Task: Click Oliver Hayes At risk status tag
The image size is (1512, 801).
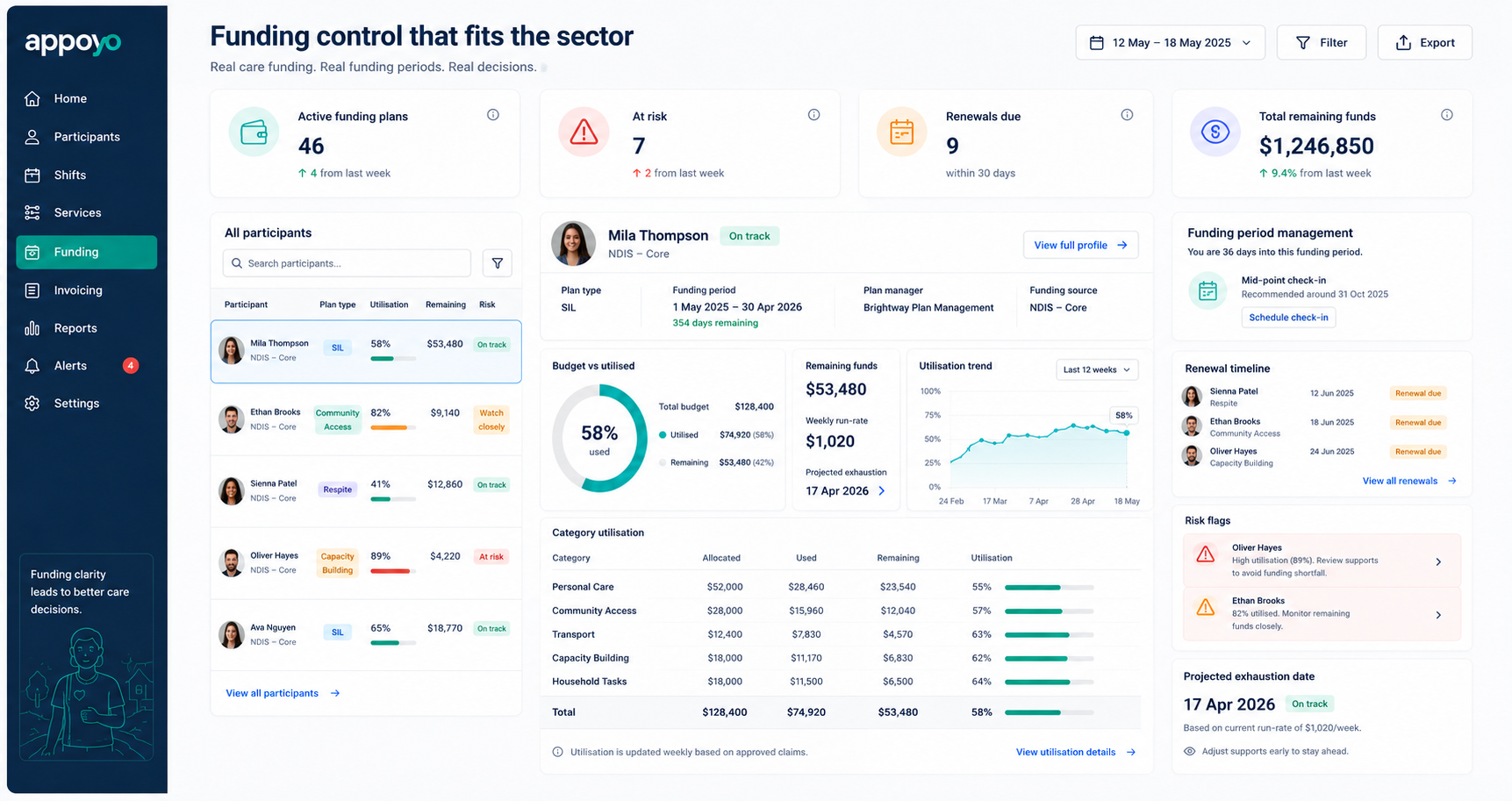Action: click(x=491, y=556)
